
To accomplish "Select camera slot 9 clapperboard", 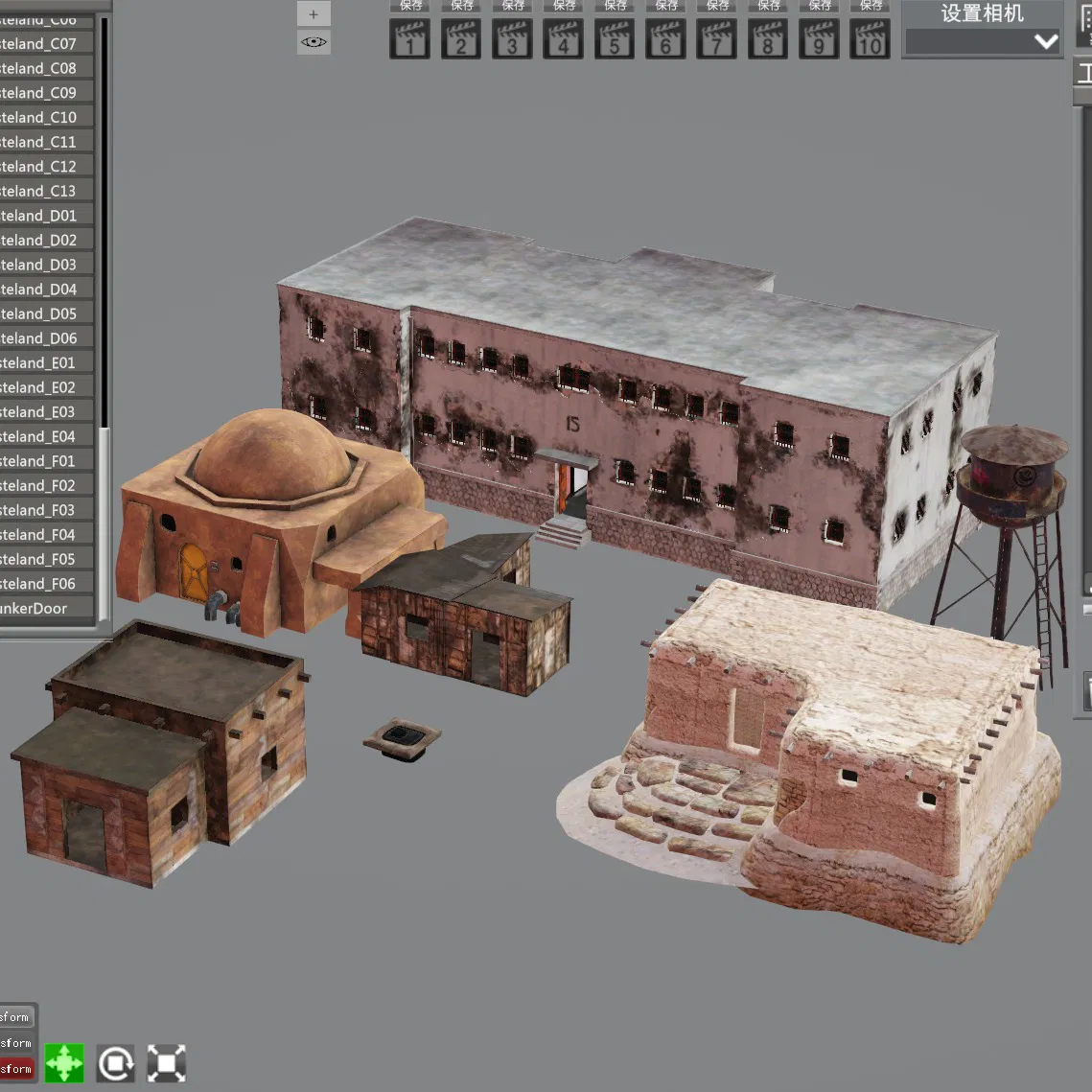I will pos(819,39).
